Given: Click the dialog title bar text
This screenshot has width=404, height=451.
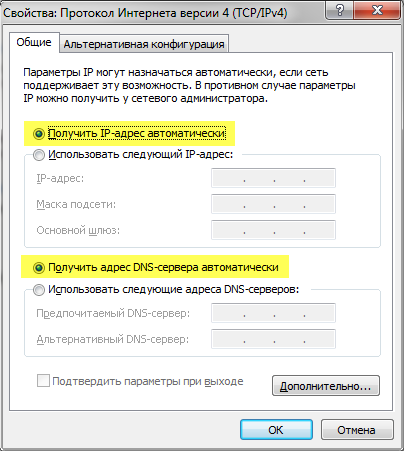Looking at the screenshot, I should (x=145, y=13).
